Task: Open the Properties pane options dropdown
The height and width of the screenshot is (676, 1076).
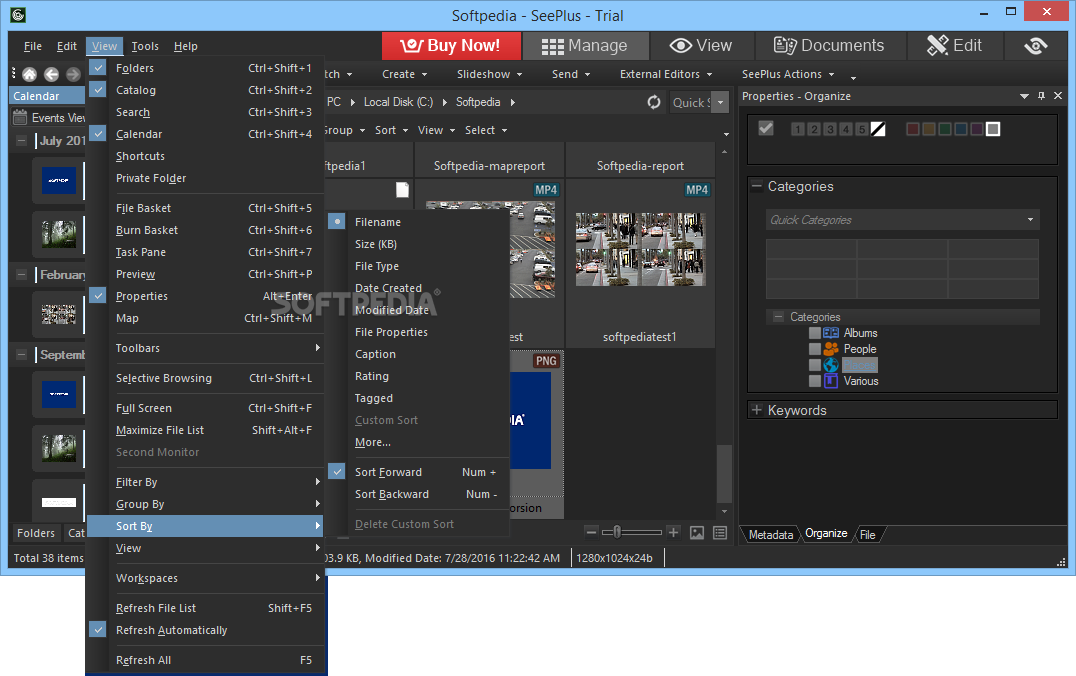Action: (x=1024, y=96)
